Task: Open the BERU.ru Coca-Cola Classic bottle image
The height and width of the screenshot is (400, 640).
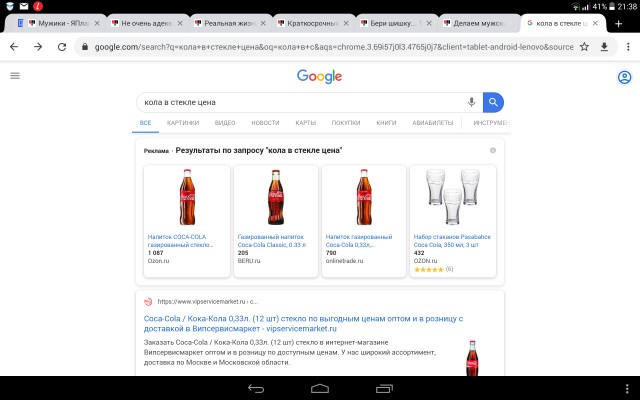Action: [276, 197]
